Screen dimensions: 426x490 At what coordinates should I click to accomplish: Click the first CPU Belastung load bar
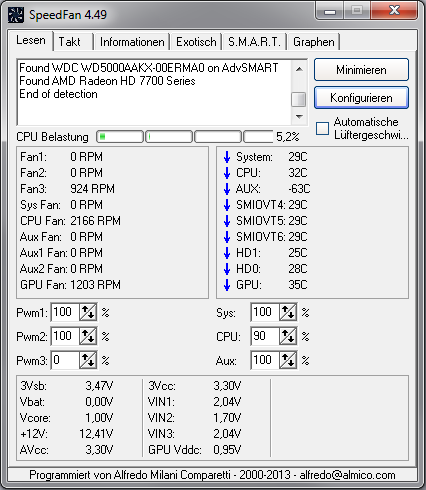(x=120, y=137)
